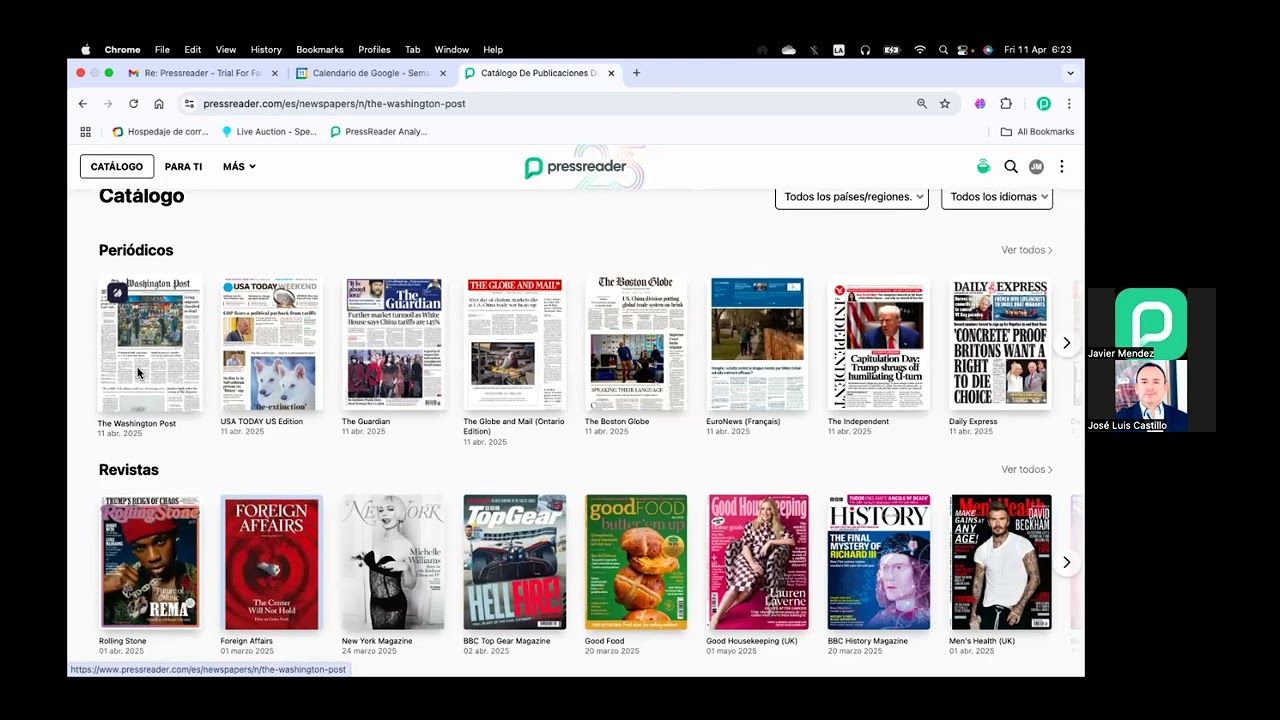
Task: Click Ver todos for Periódicos
Action: pyautogui.click(x=1027, y=250)
